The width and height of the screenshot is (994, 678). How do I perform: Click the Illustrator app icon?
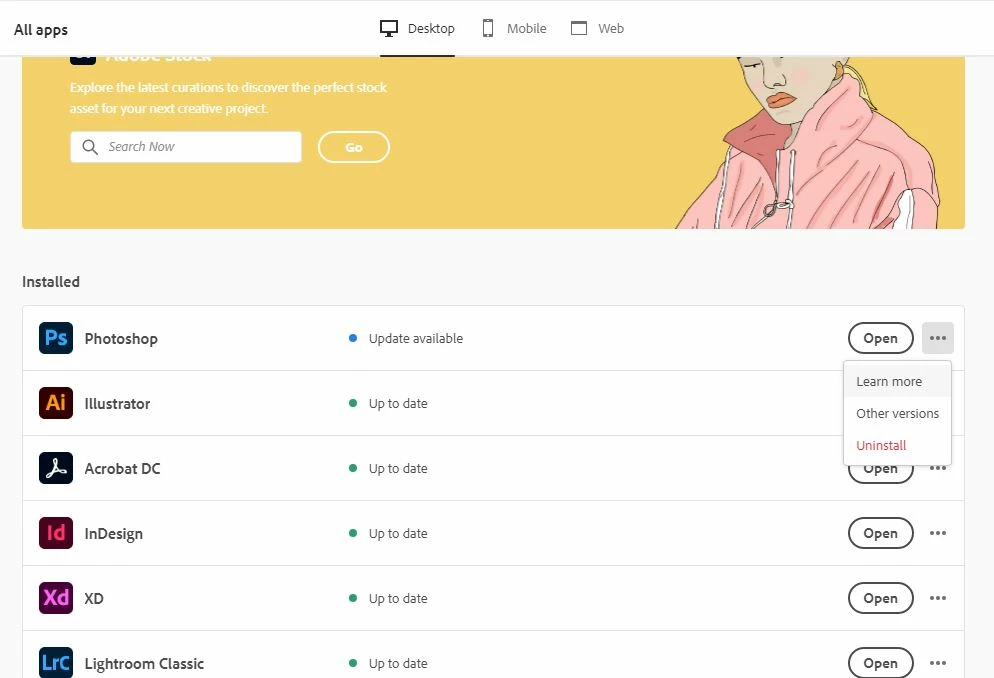click(56, 403)
